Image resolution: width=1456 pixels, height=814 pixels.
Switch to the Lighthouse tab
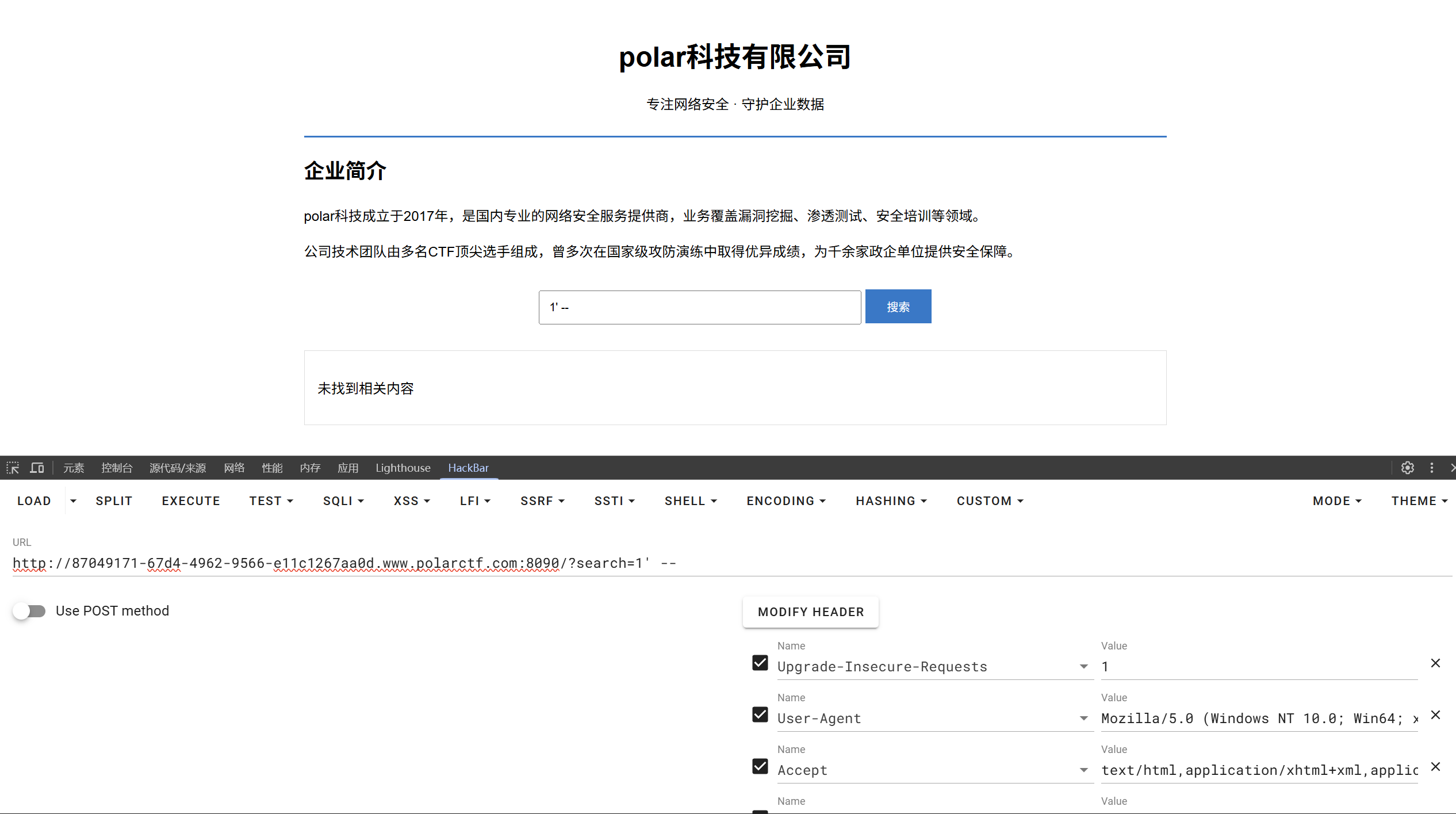click(403, 468)
